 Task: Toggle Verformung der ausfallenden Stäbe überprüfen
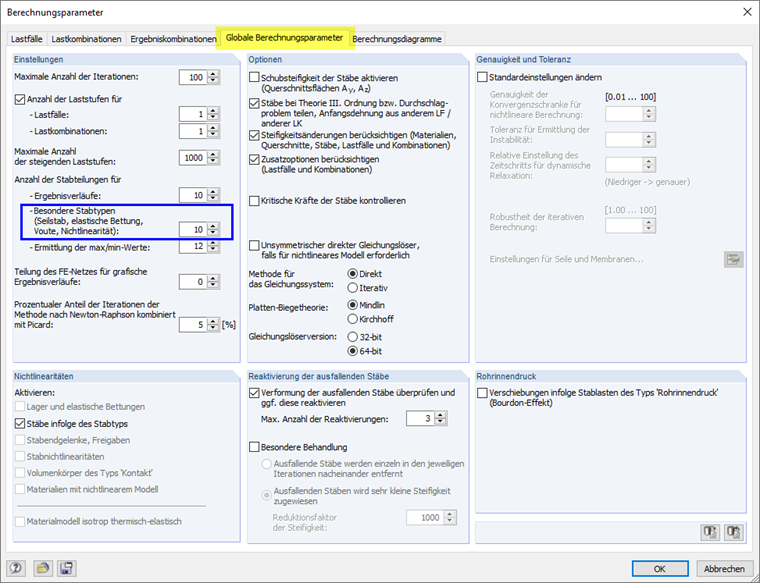[254, 393]
